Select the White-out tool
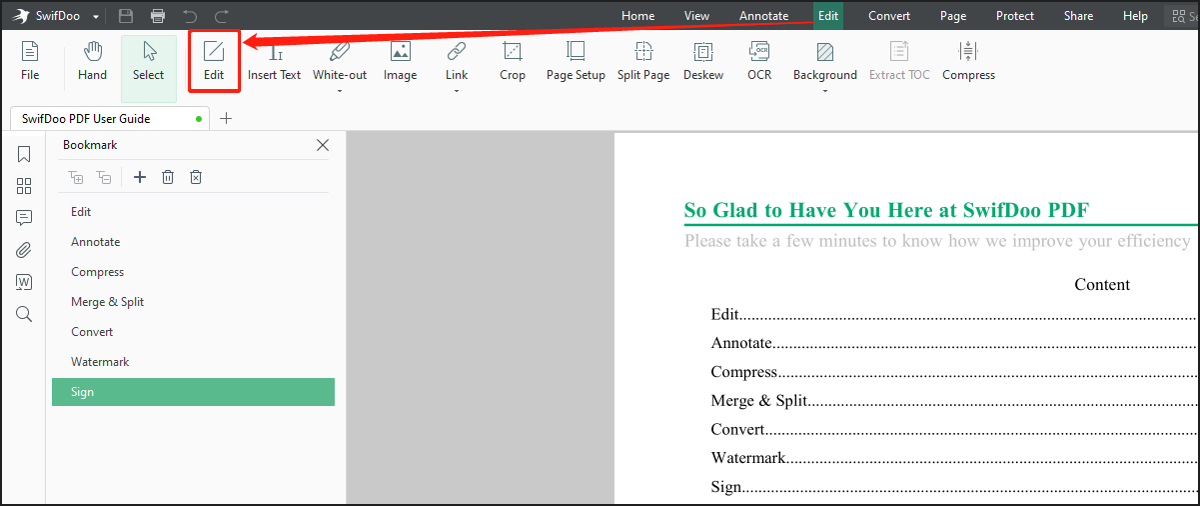Image resolution: width=1200 pixels, height=506 pixels. [x=339, y=61]
